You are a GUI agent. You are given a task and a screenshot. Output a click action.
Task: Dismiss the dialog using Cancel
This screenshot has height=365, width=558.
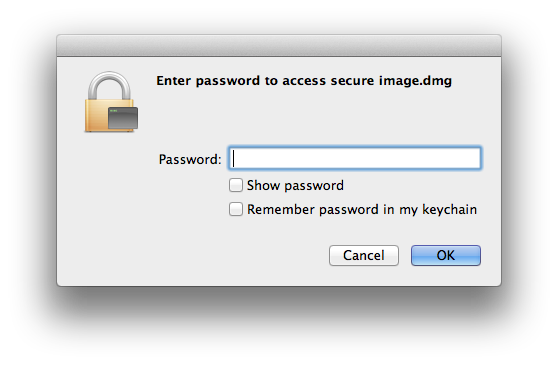[364, 255]
